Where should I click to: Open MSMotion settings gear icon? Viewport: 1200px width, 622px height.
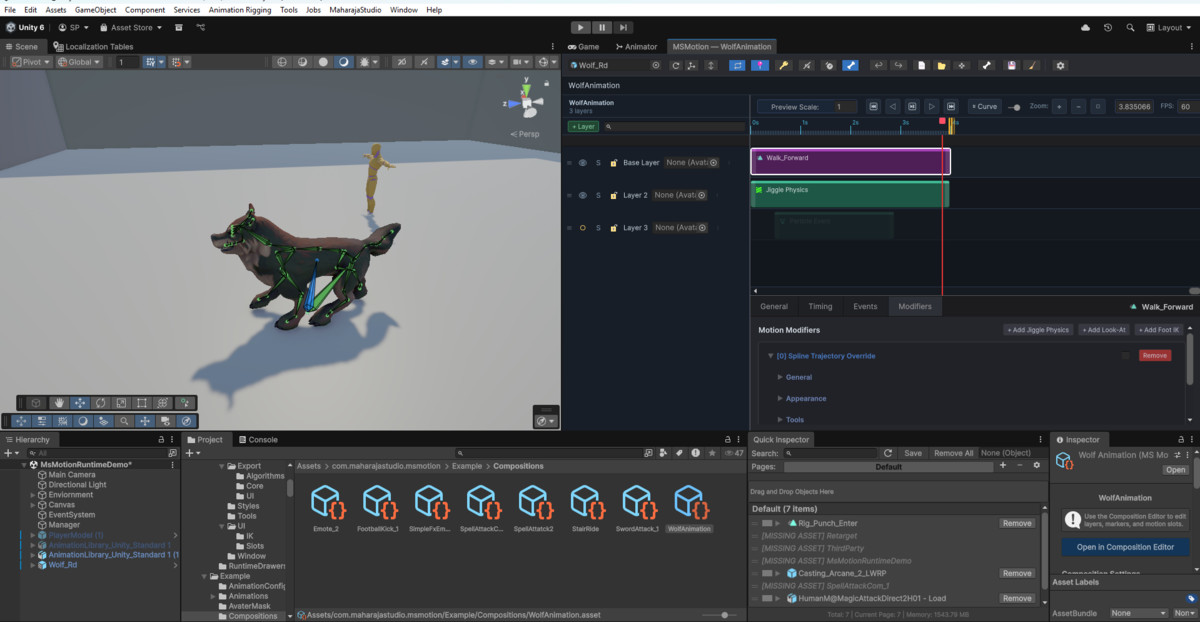[x=1061, y=65]
